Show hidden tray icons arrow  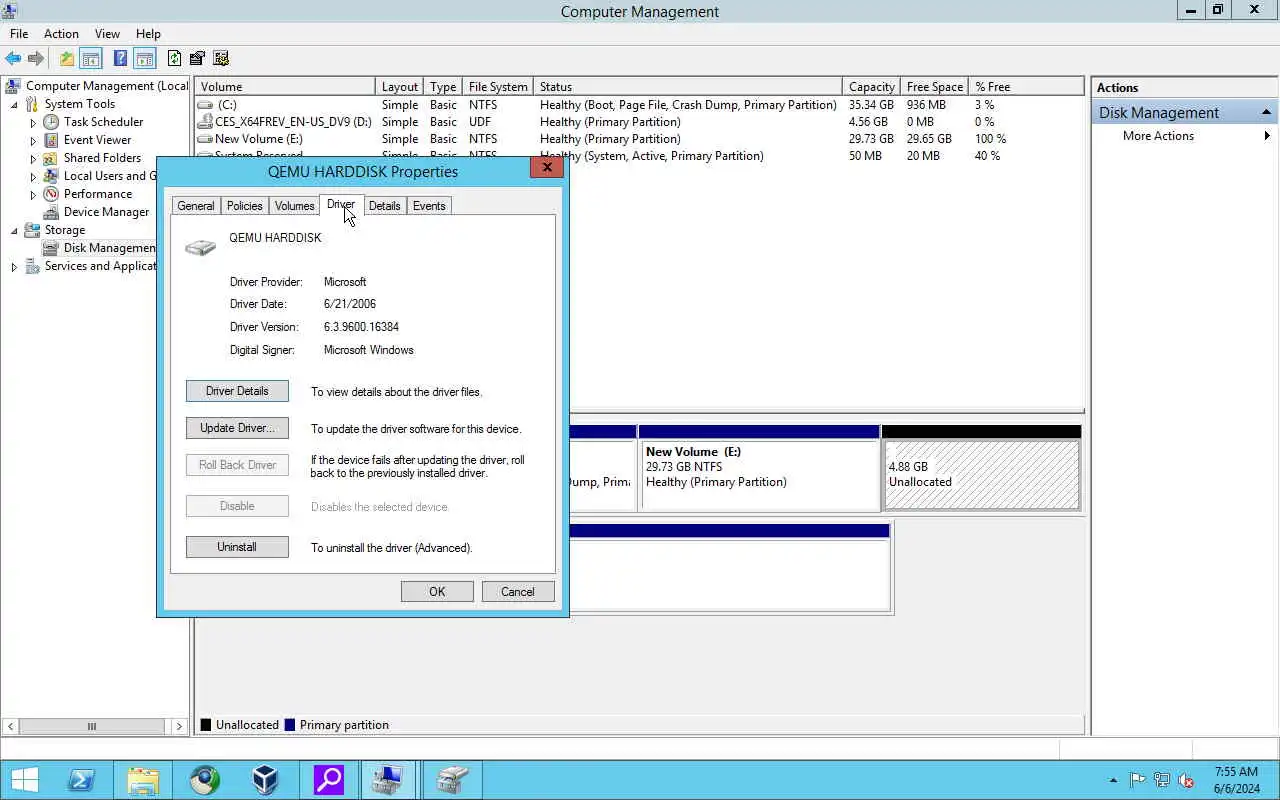click(x=1114, y=780)
